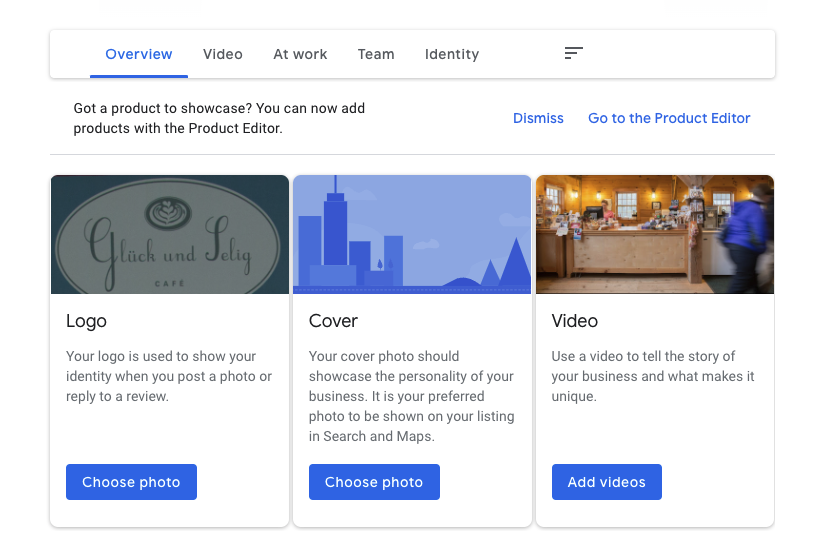Screen dimensions: 840x557
Task: Click the 'Your logo is used' description
Action: (169, 376)
